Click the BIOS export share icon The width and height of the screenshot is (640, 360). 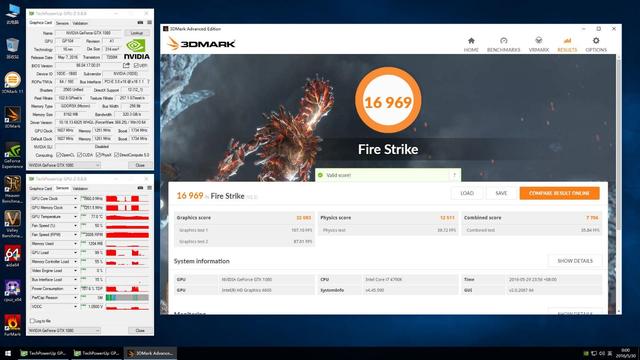pyautogui.click(x=126, y=65)
